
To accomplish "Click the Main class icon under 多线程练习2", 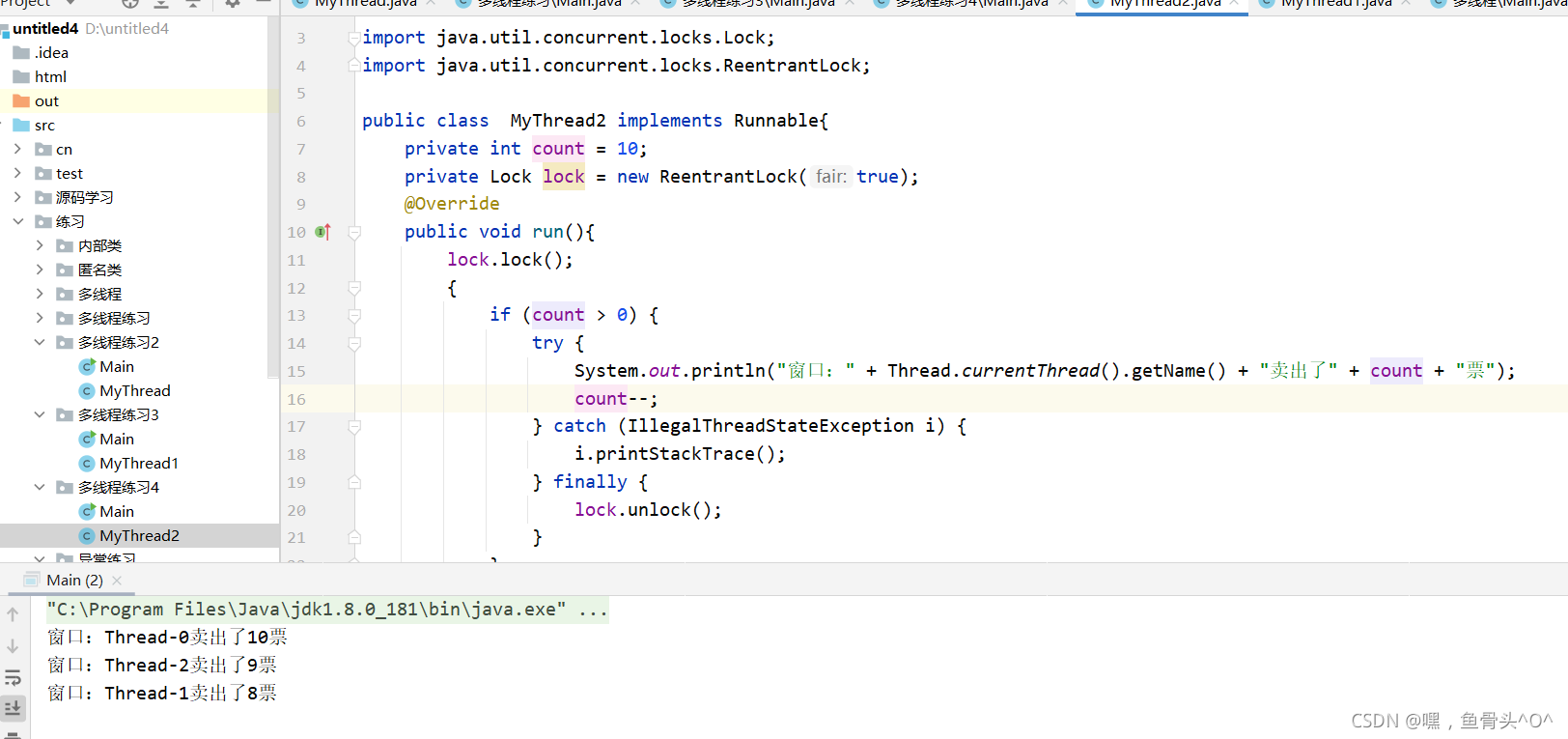I will click(87, 367).
